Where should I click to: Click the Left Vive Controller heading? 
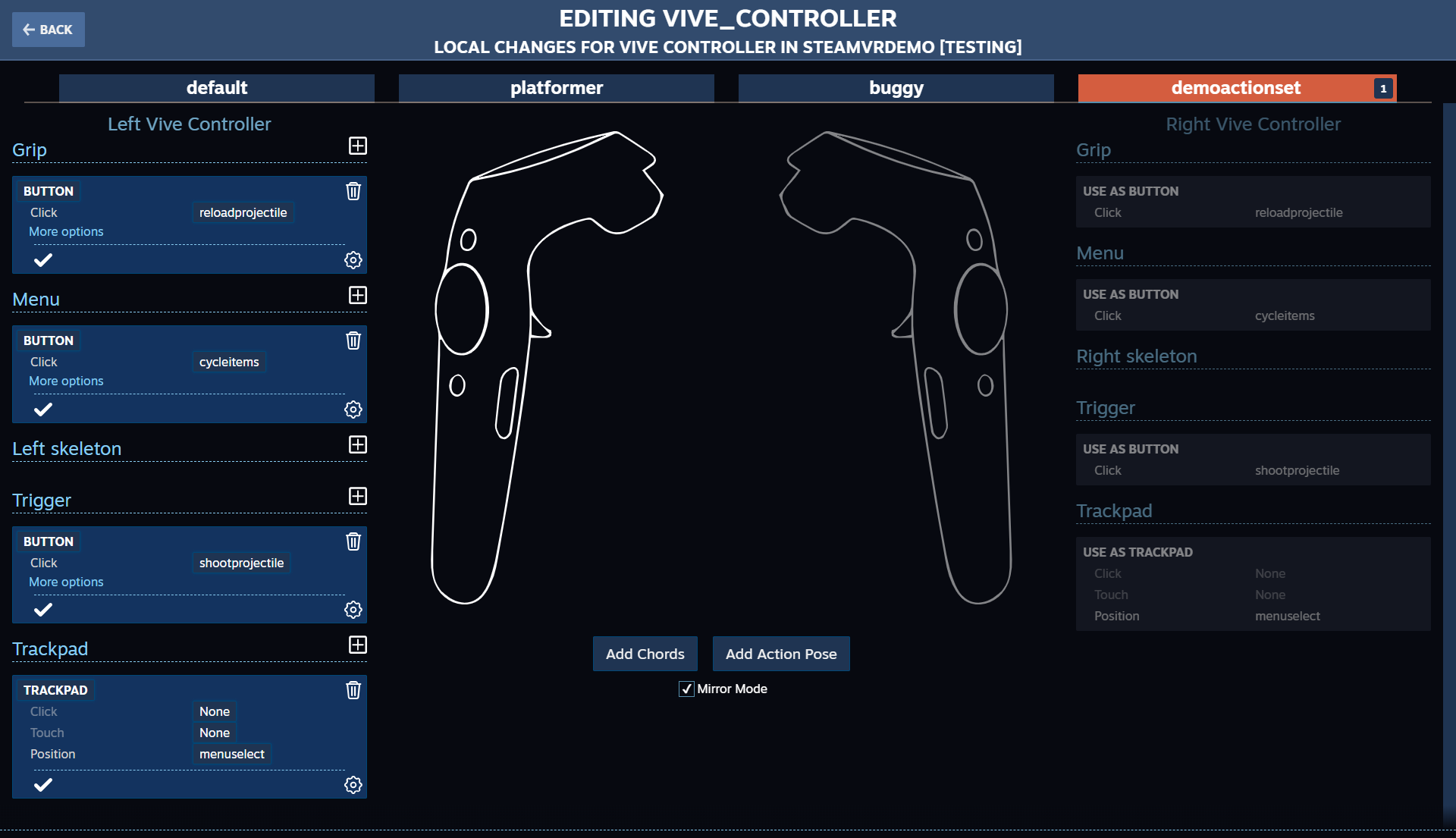[189, 124]
